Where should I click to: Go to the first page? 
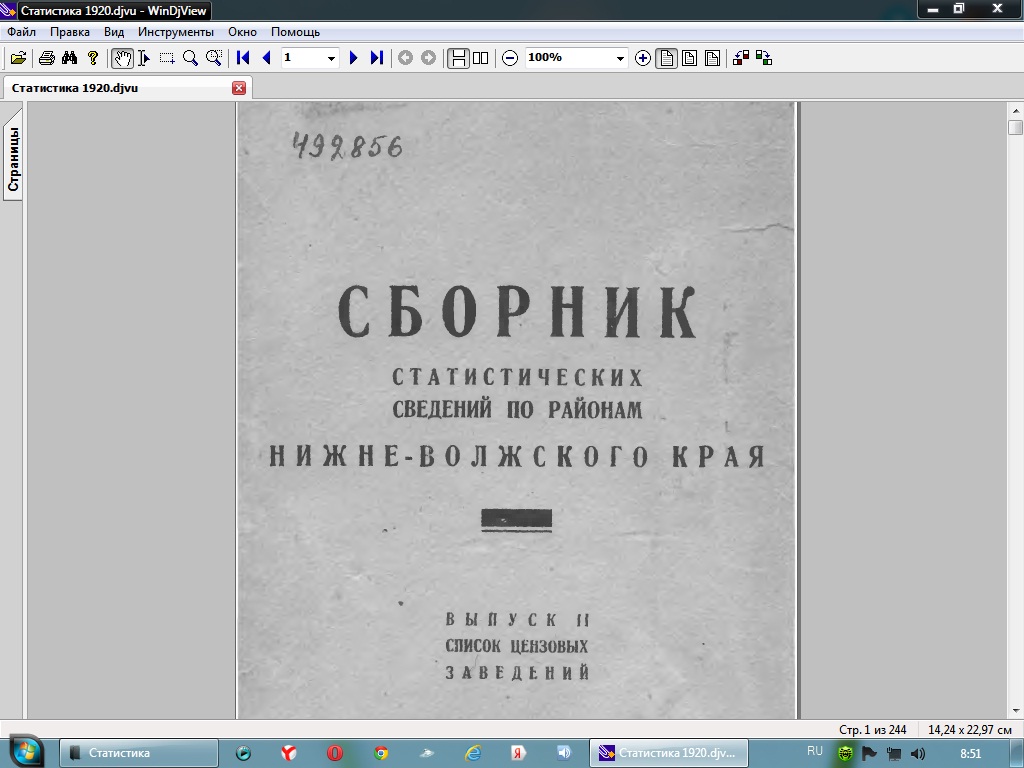coord(243,58)
